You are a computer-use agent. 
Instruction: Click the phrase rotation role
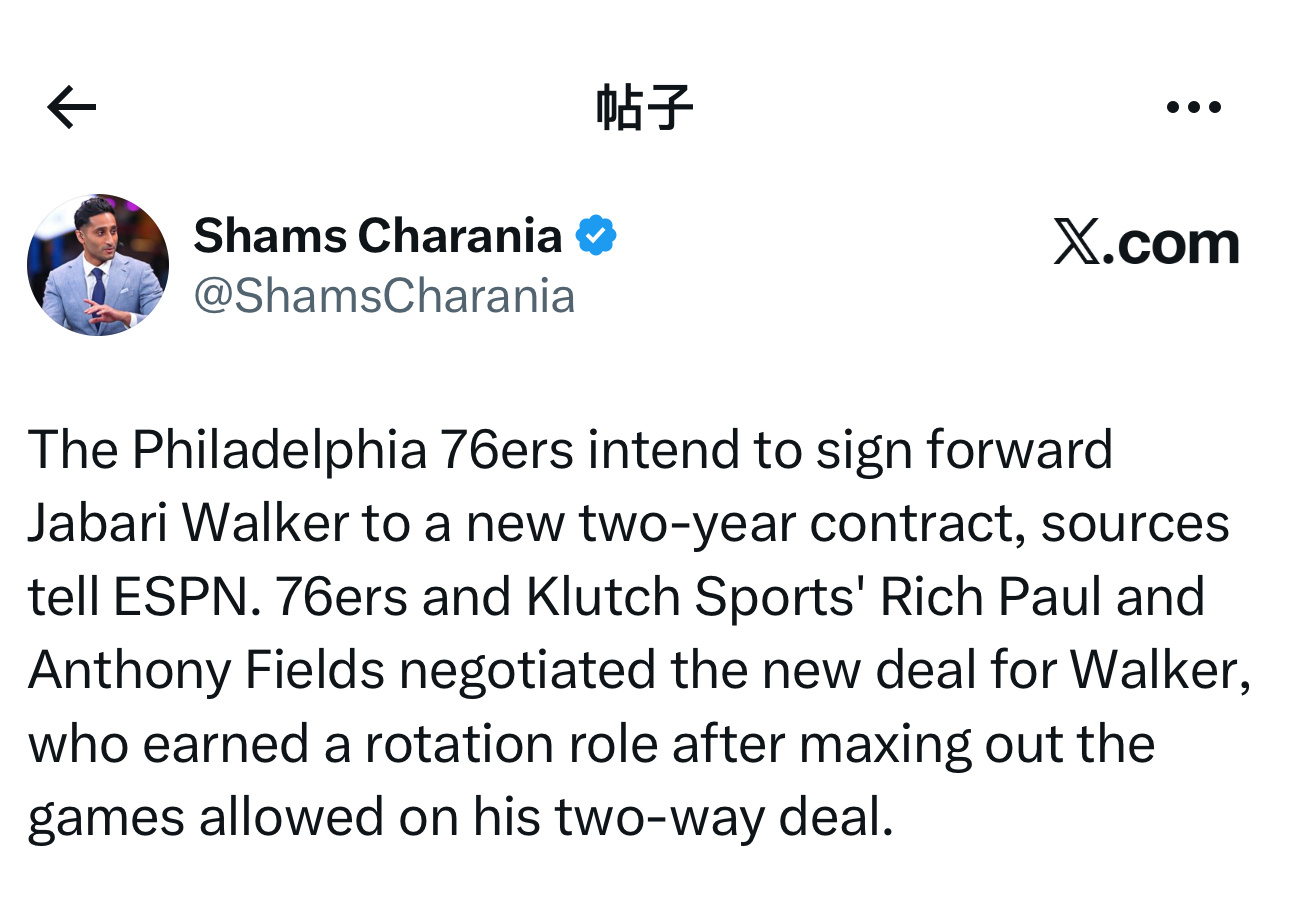[x=510, y=744]
